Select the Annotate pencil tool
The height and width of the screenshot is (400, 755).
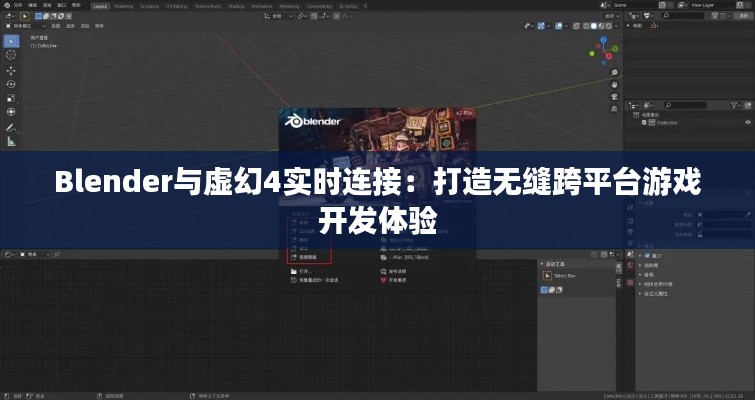pos(11,128)
